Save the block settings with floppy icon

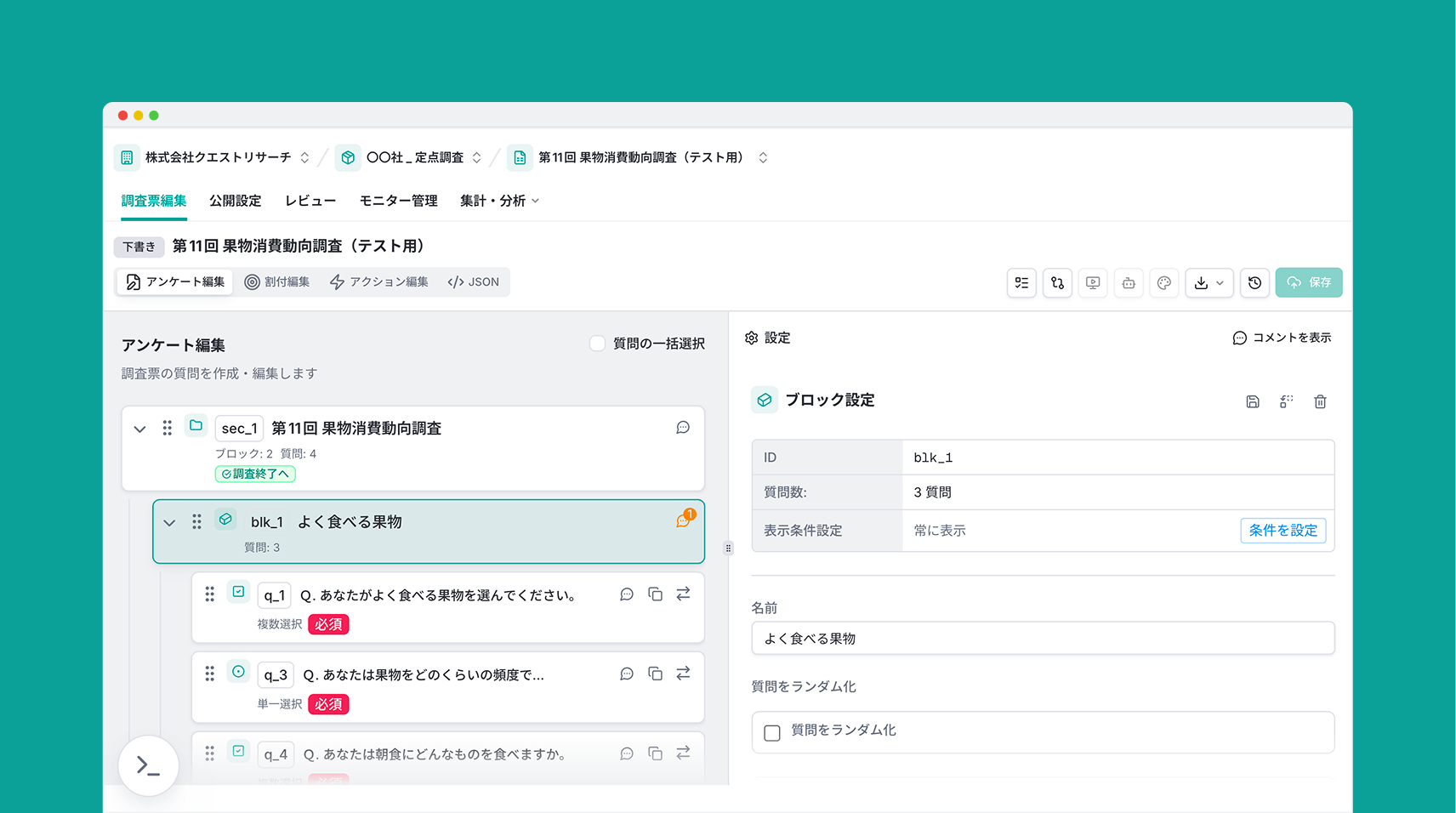[x=1253, y=401]
